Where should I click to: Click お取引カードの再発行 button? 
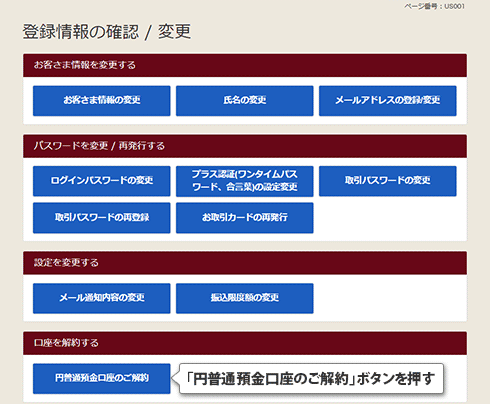(x=245, y=218)
